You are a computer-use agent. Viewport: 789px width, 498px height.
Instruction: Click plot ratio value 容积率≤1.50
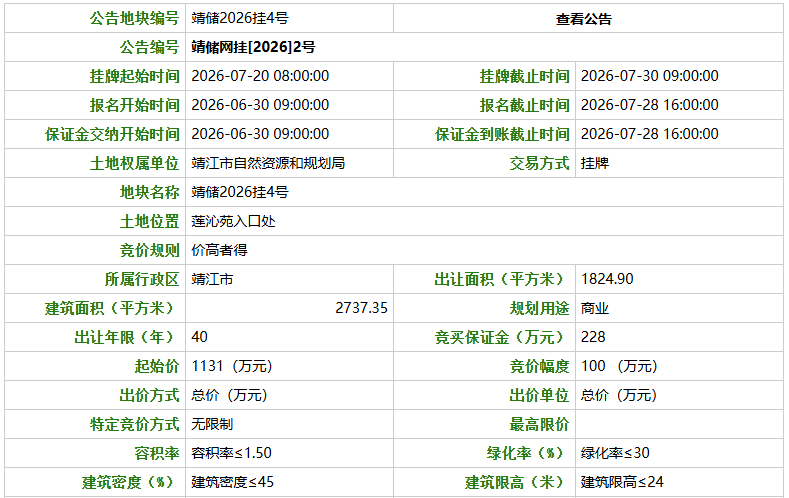coord(231,453)
